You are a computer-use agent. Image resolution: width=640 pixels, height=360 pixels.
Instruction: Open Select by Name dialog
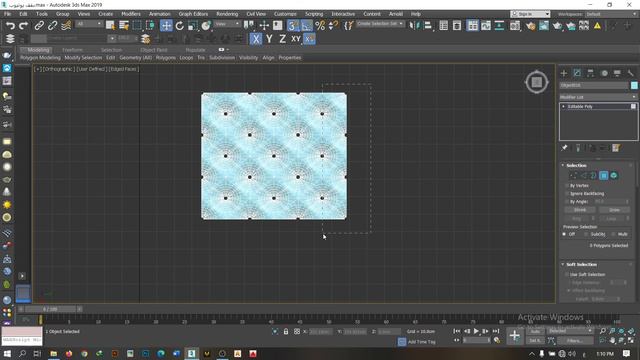tap(124, 26)
